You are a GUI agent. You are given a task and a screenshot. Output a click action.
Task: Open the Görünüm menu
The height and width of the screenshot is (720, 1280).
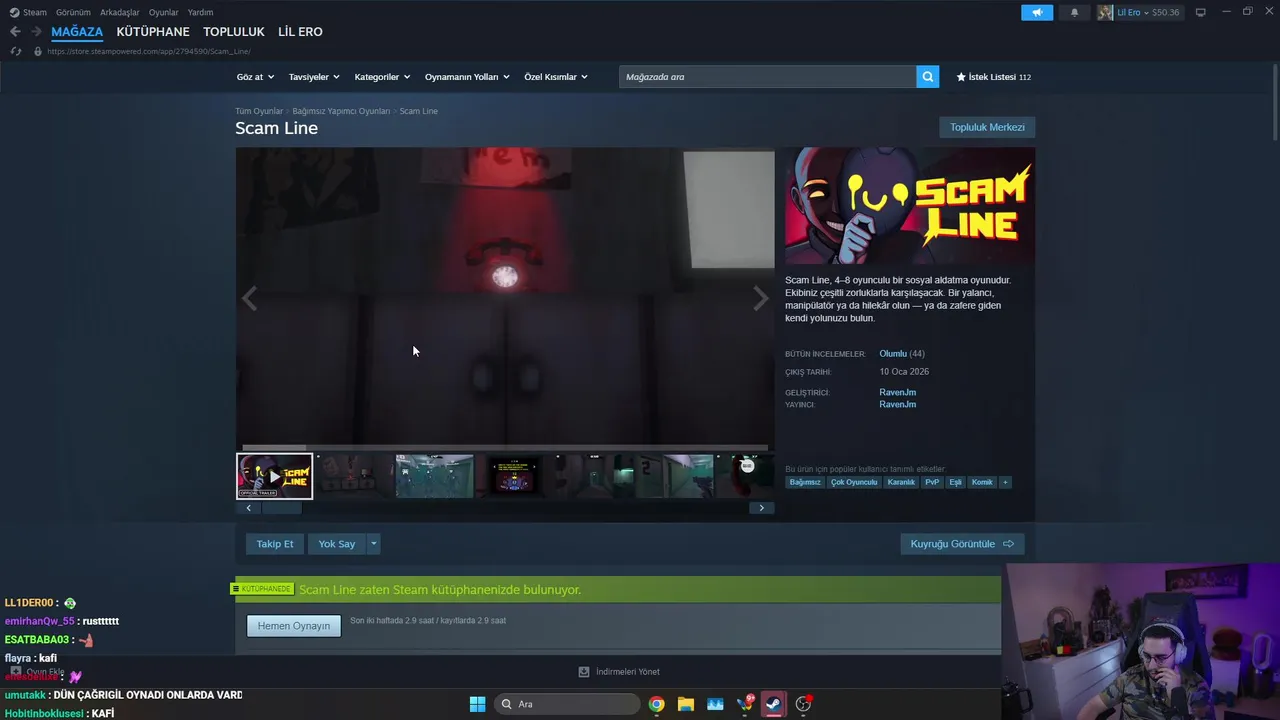pyautogui.click(x=73, y=12)
